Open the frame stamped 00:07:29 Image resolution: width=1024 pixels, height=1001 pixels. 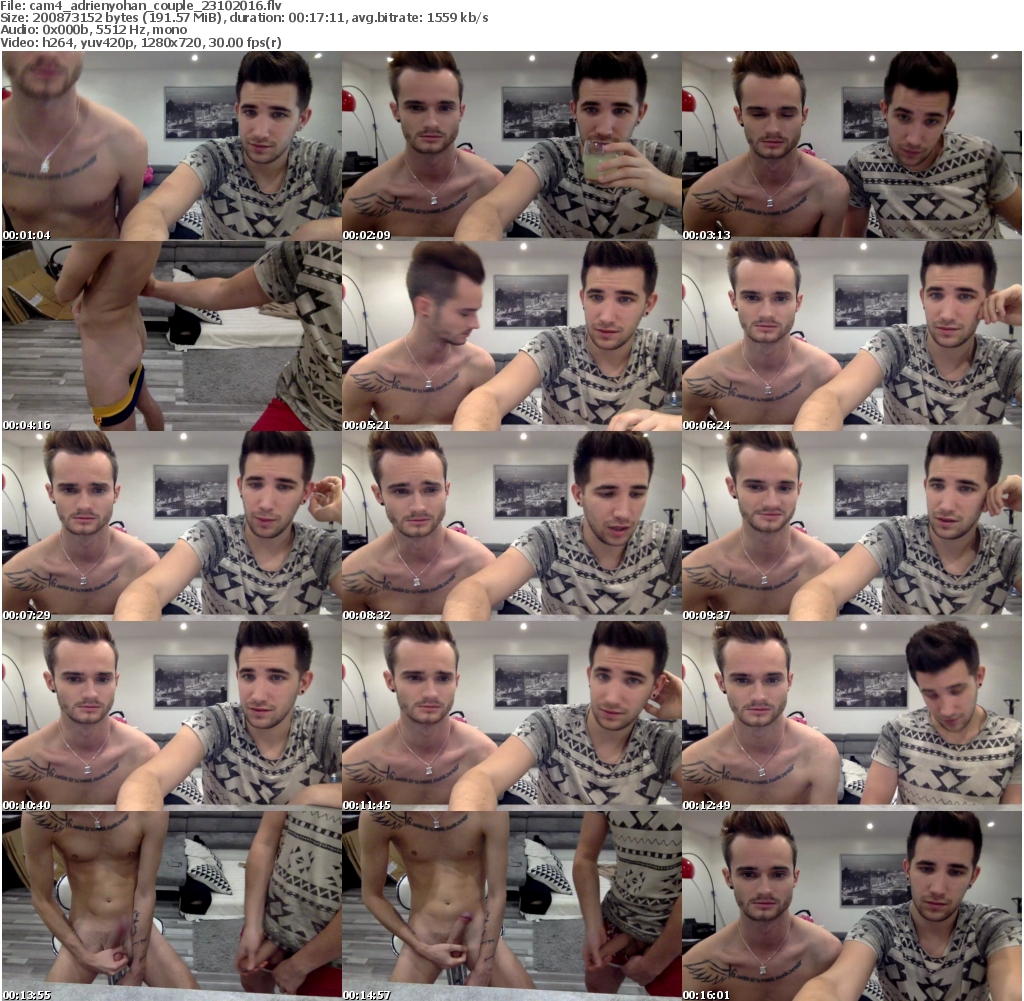(172, 526)
